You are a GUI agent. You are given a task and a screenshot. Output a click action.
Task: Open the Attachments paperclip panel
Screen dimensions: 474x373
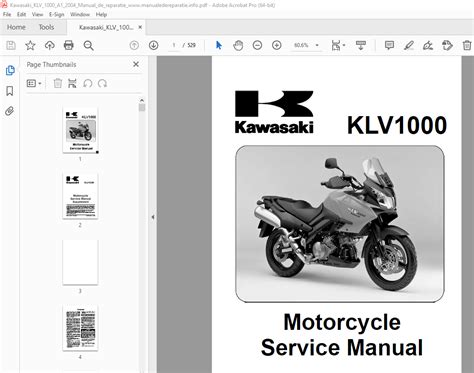click(x=10, y=111)
